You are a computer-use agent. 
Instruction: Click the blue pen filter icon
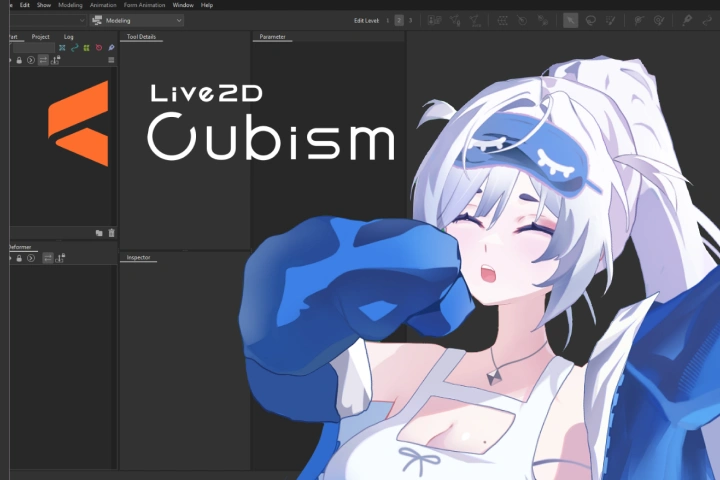coord(111,47)
